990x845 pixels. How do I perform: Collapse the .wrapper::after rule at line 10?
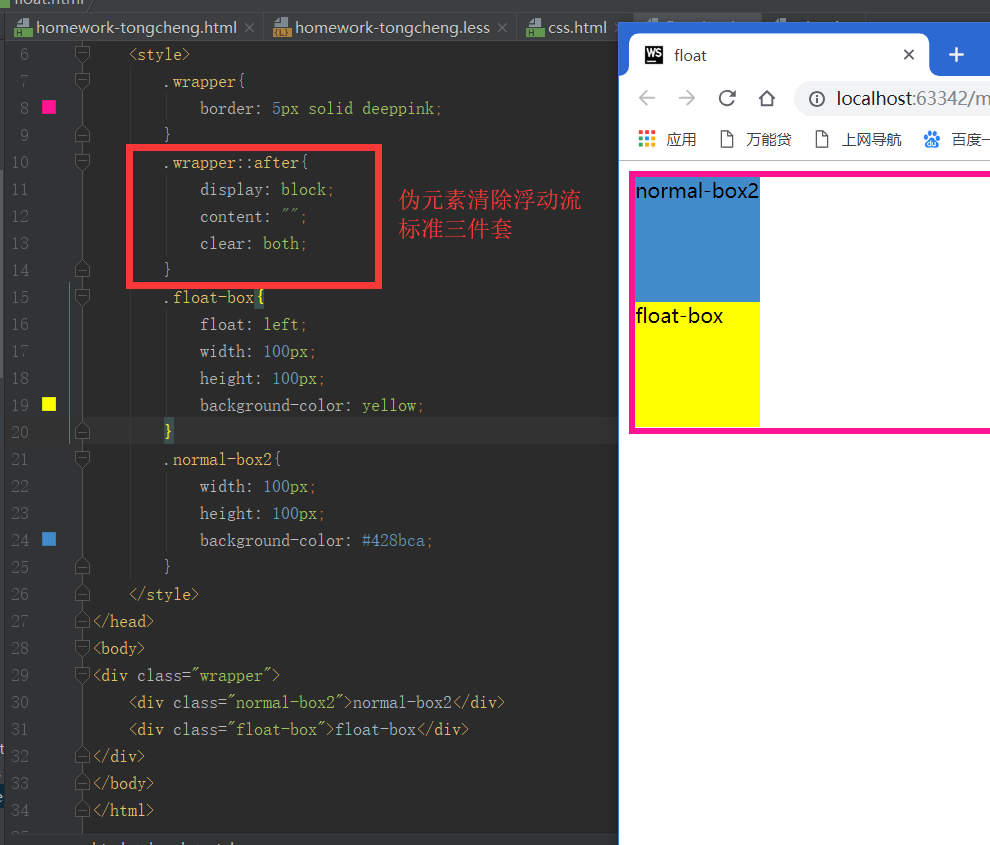click(x=82, y=162)
